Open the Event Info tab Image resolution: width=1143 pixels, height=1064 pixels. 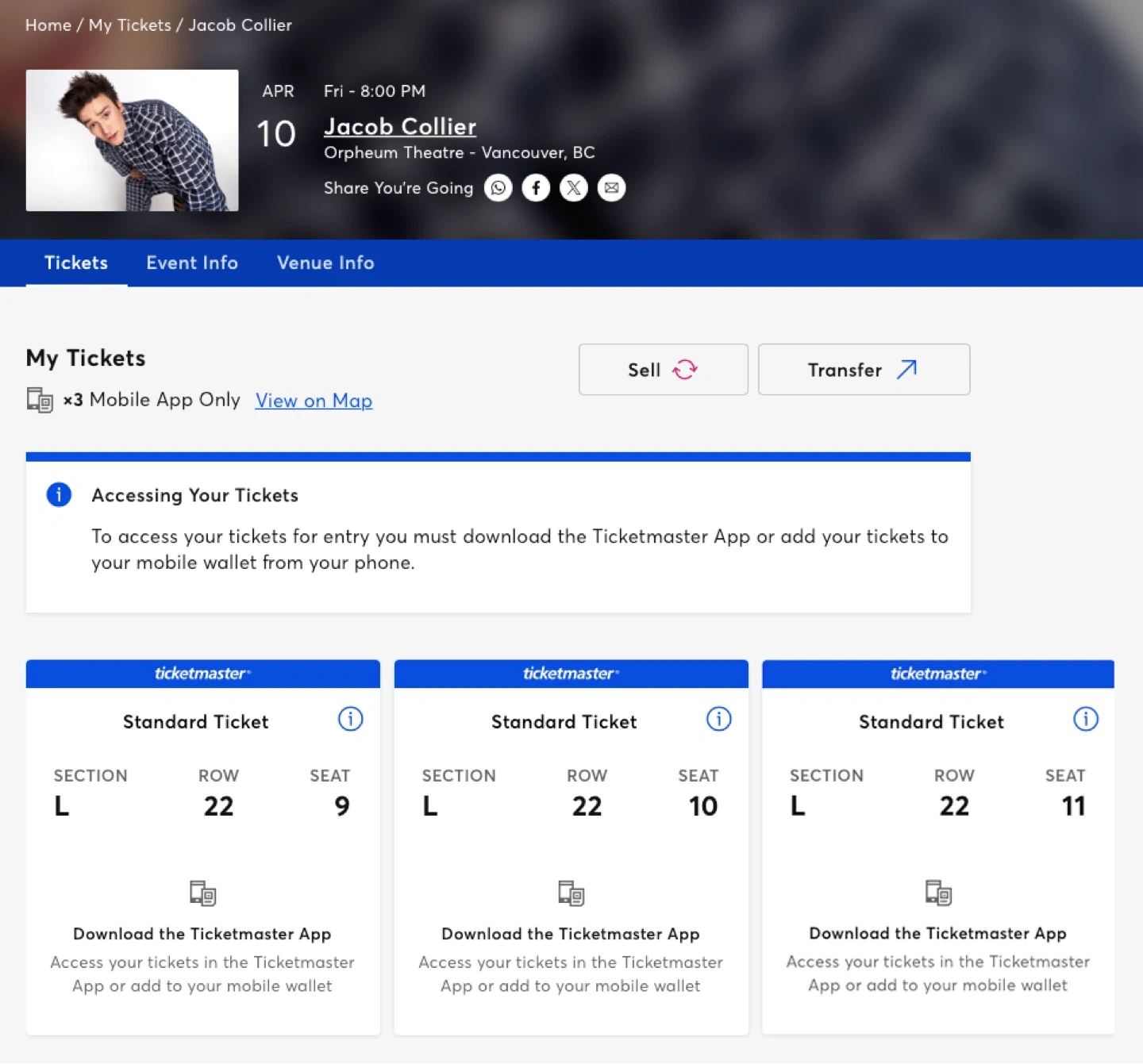click(x=192, y=263)
